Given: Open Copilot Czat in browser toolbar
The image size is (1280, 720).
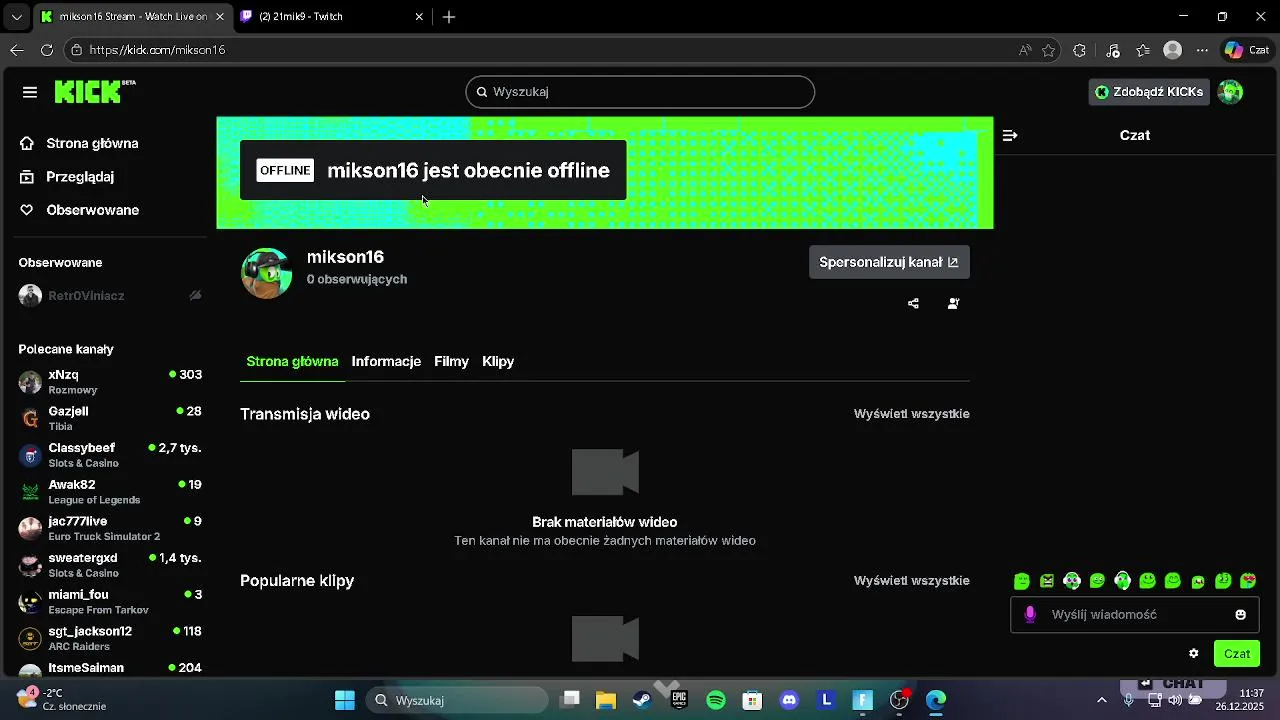Looking at the screenshot, I should (x=1247, y=50).
